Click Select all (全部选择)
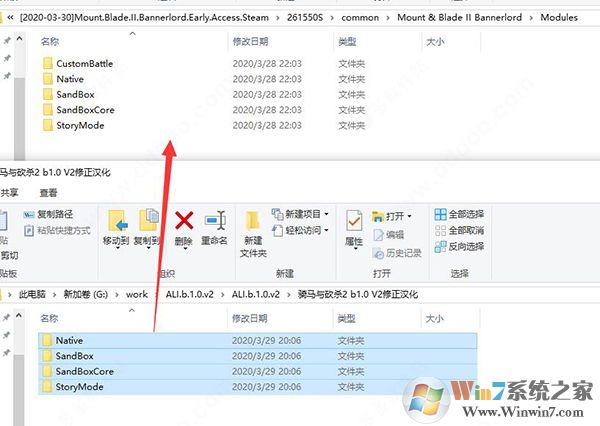The height and width of the screenshot is (426, 600). point(459,214)
